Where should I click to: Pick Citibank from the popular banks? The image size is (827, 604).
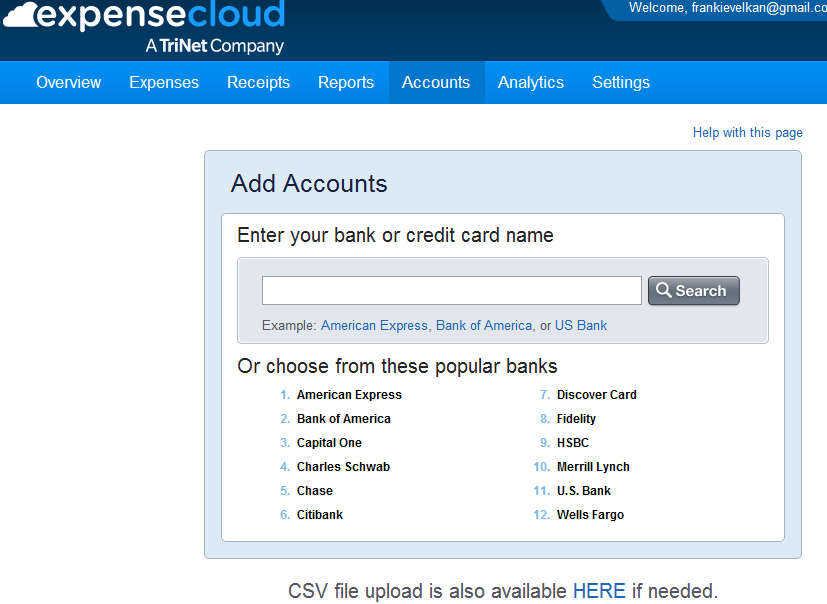[320, 515]
